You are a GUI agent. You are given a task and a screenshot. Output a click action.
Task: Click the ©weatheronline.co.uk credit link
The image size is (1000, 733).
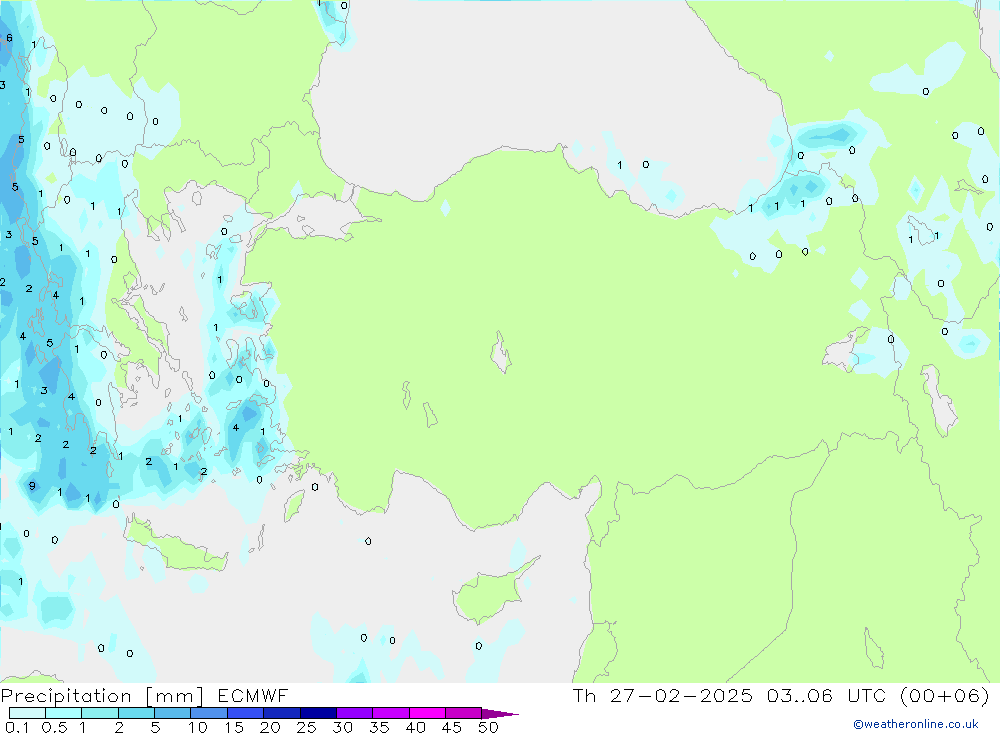(x=916, y=724)
